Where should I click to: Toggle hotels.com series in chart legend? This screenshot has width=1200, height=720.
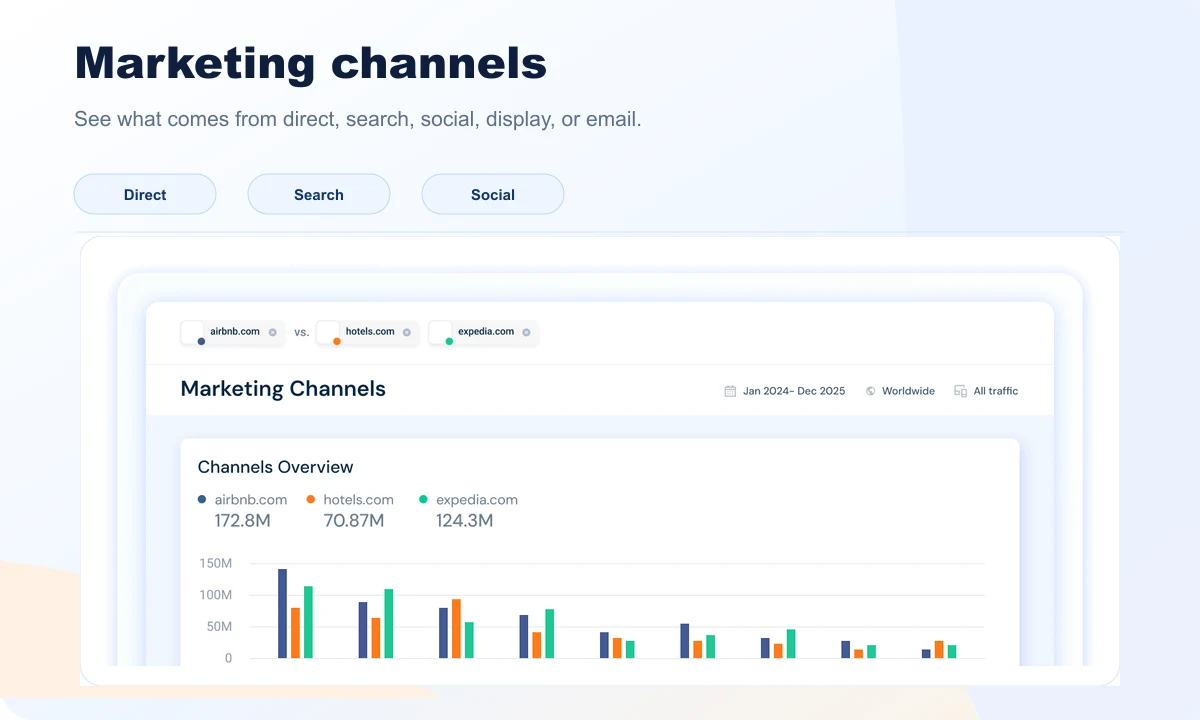351,499
